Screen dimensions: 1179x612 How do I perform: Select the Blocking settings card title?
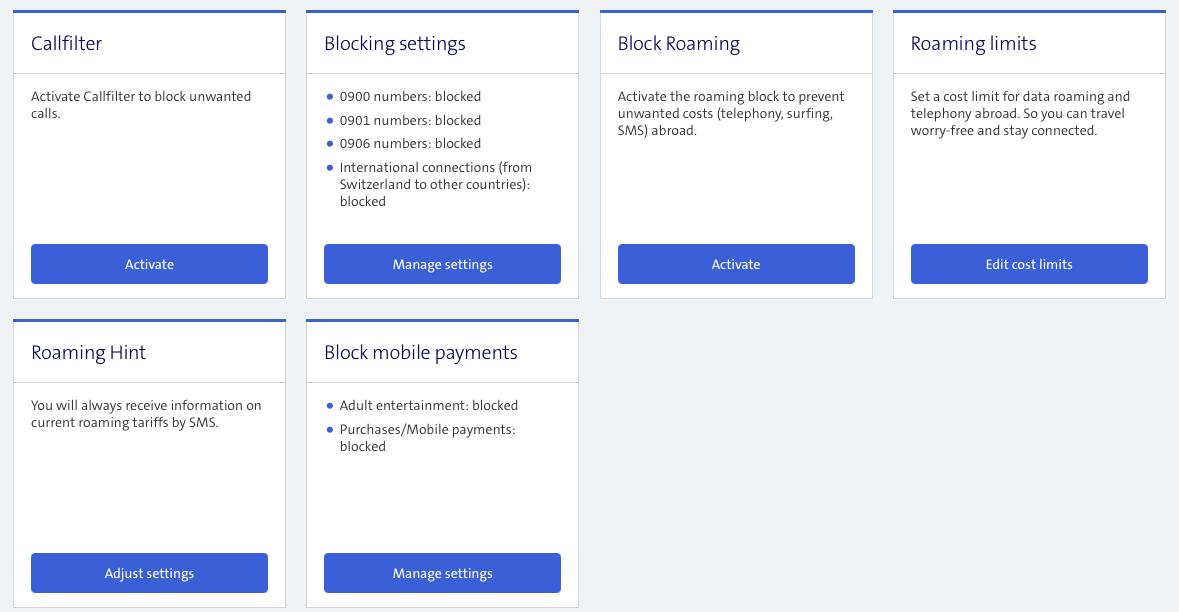coord(394,44)
